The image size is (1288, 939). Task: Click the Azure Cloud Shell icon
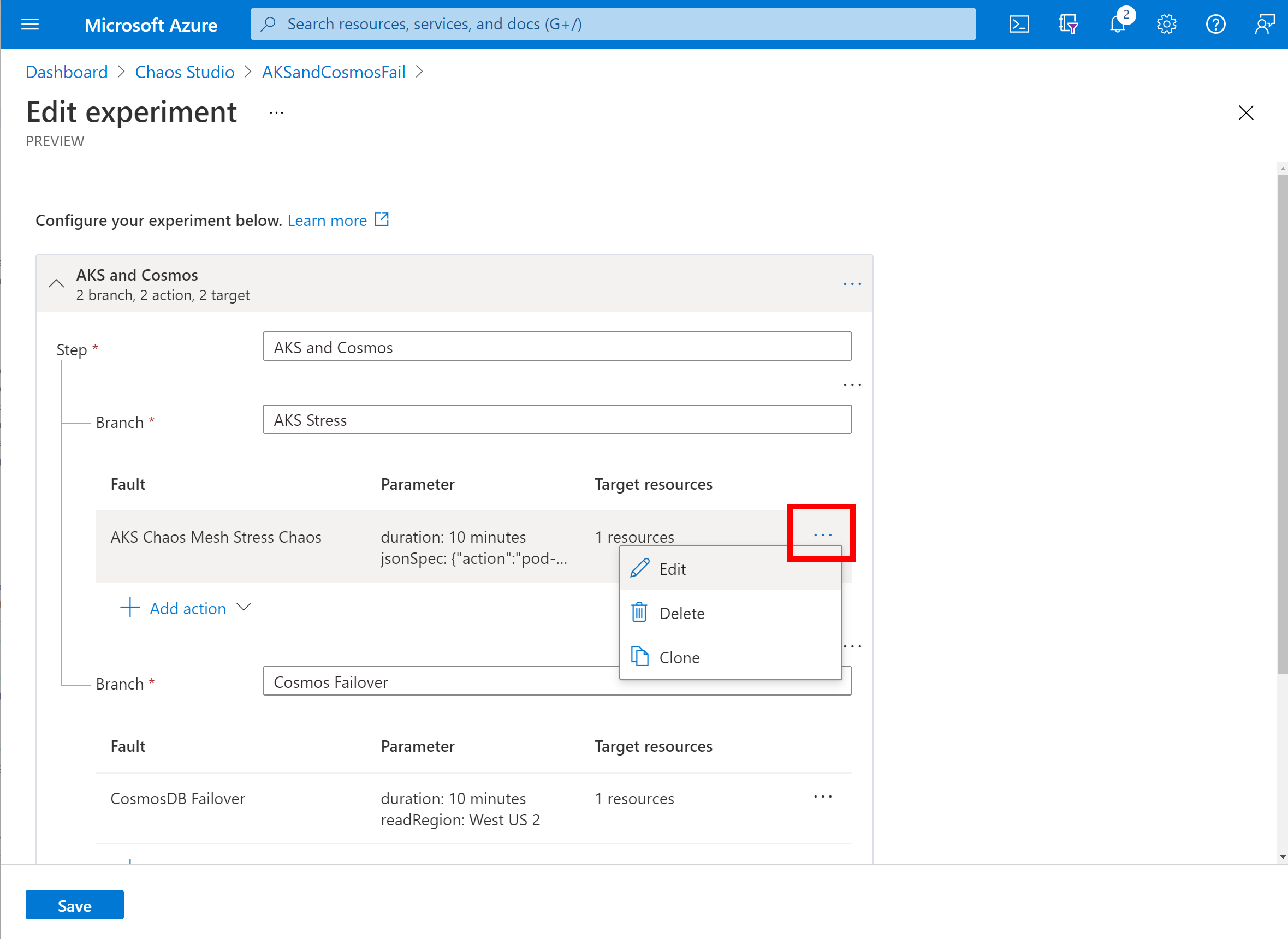(x=1019, y=23)
